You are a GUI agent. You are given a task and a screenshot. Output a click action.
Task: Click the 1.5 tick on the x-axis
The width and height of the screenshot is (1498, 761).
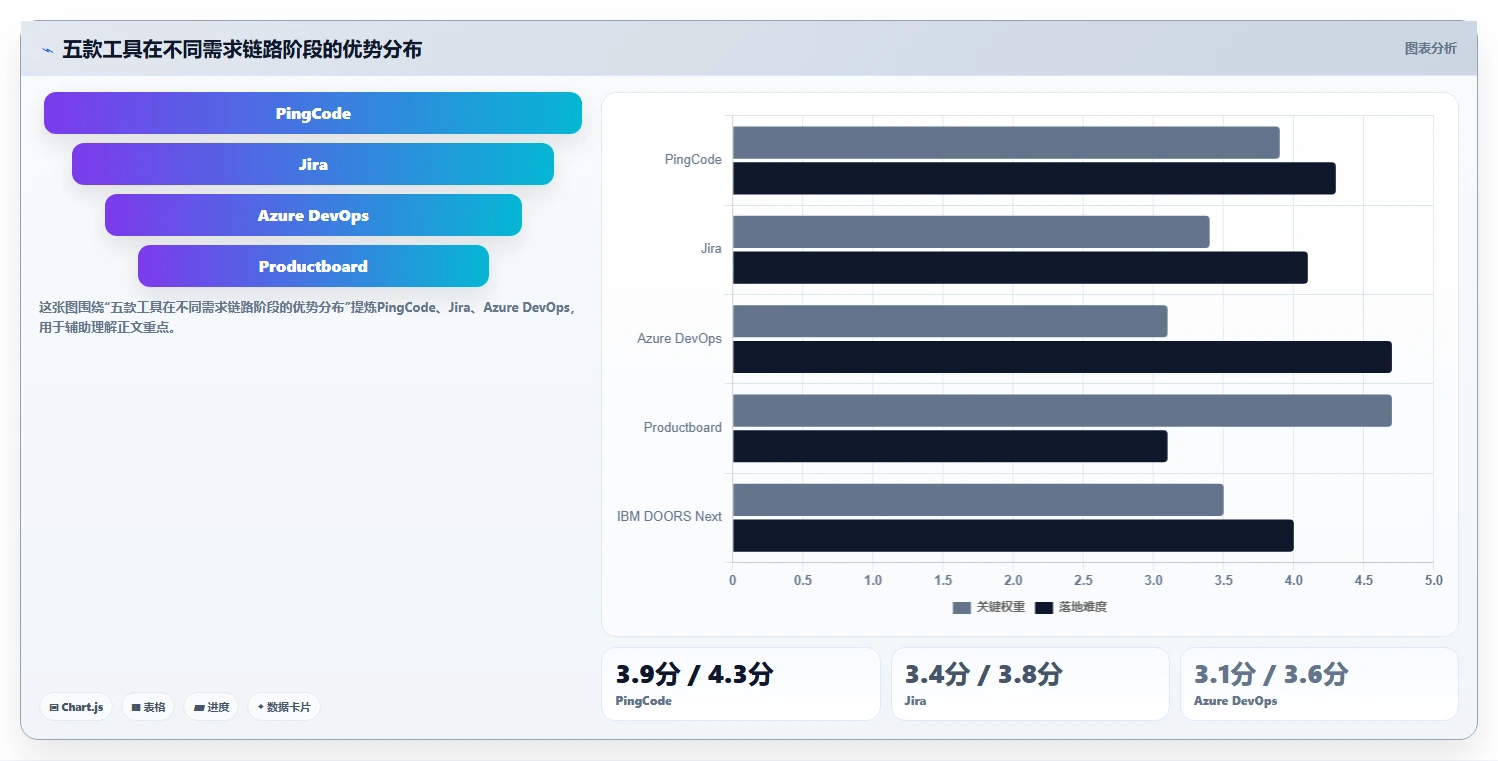pos(943,580)
